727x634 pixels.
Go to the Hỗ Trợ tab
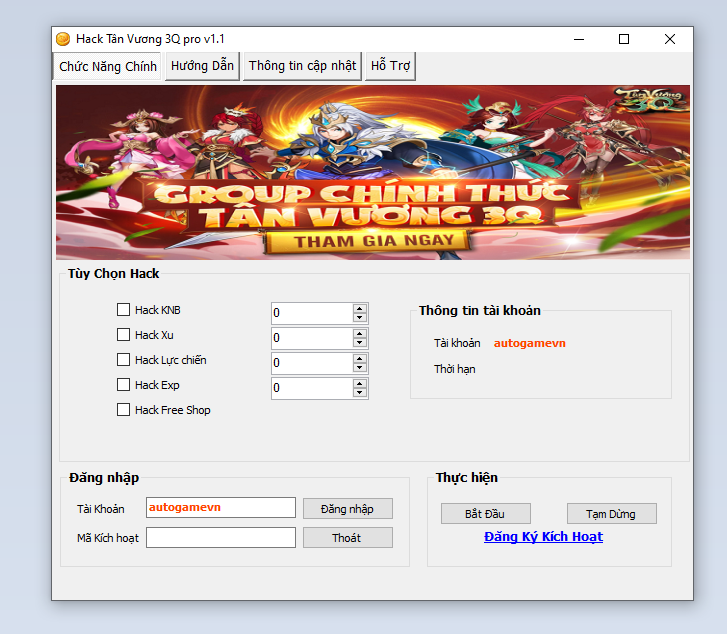pos(390,66)
